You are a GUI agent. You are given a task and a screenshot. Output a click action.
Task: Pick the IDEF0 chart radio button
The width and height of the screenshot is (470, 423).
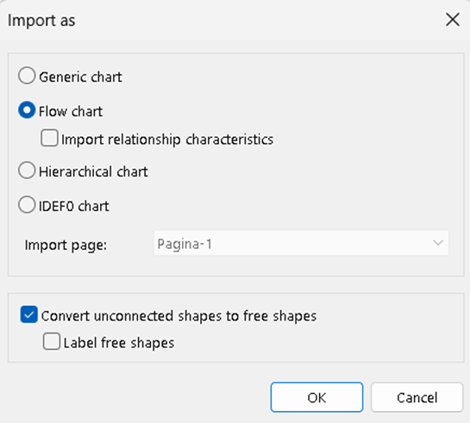27,205
